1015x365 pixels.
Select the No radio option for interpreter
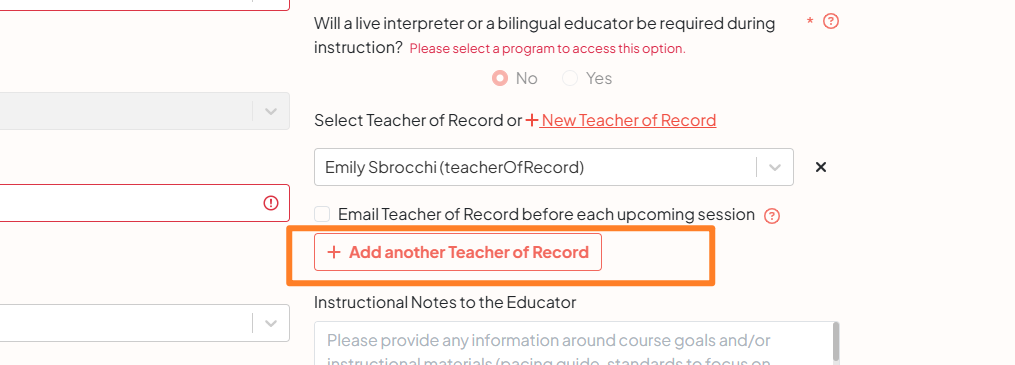click(500, 78)
